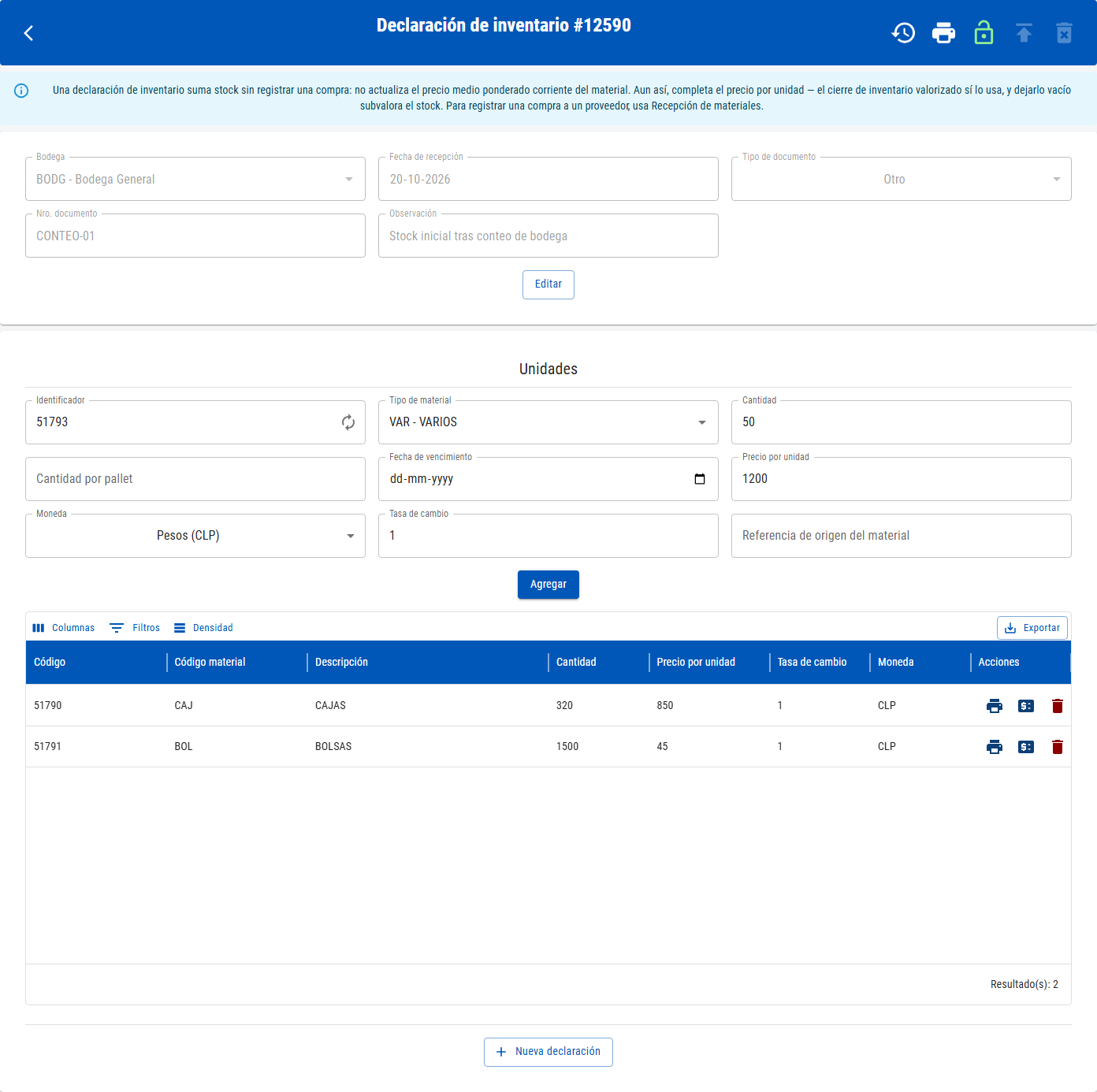Click the green padlock icon
This screenshot has height=1092, width=1097.
(984, 33)
